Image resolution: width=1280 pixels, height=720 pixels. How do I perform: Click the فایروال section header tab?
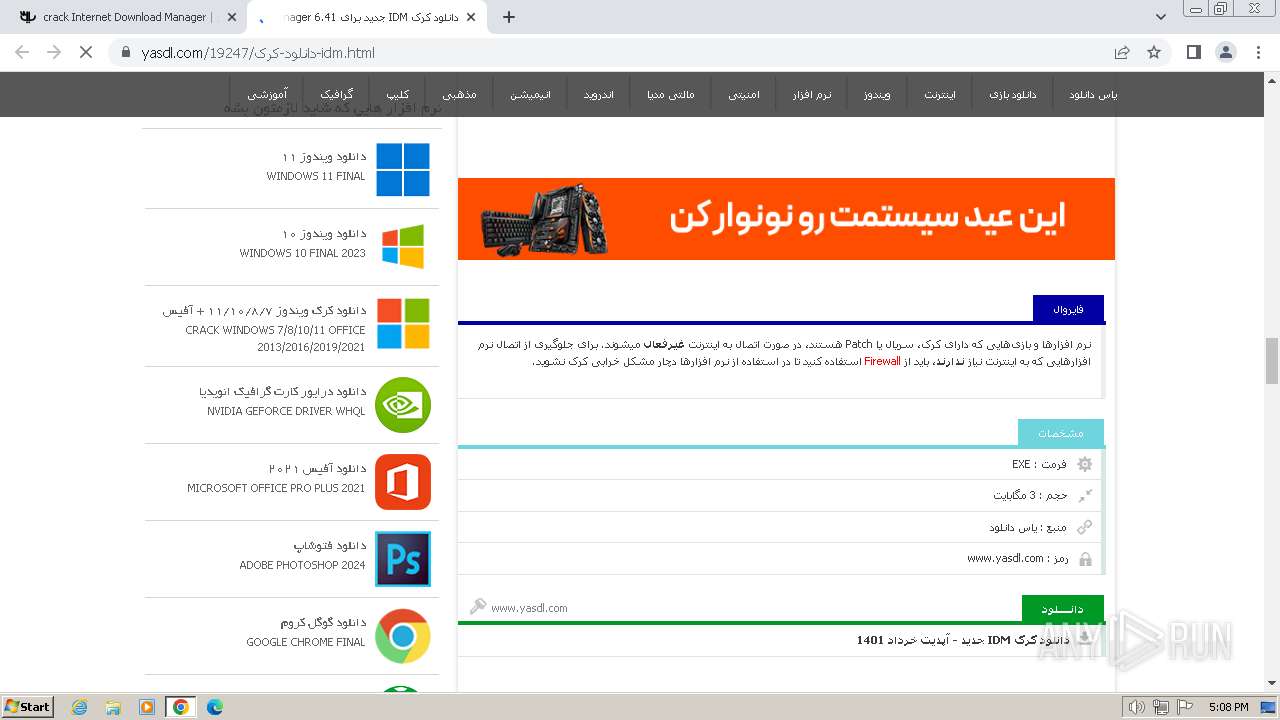point(1068,309)
